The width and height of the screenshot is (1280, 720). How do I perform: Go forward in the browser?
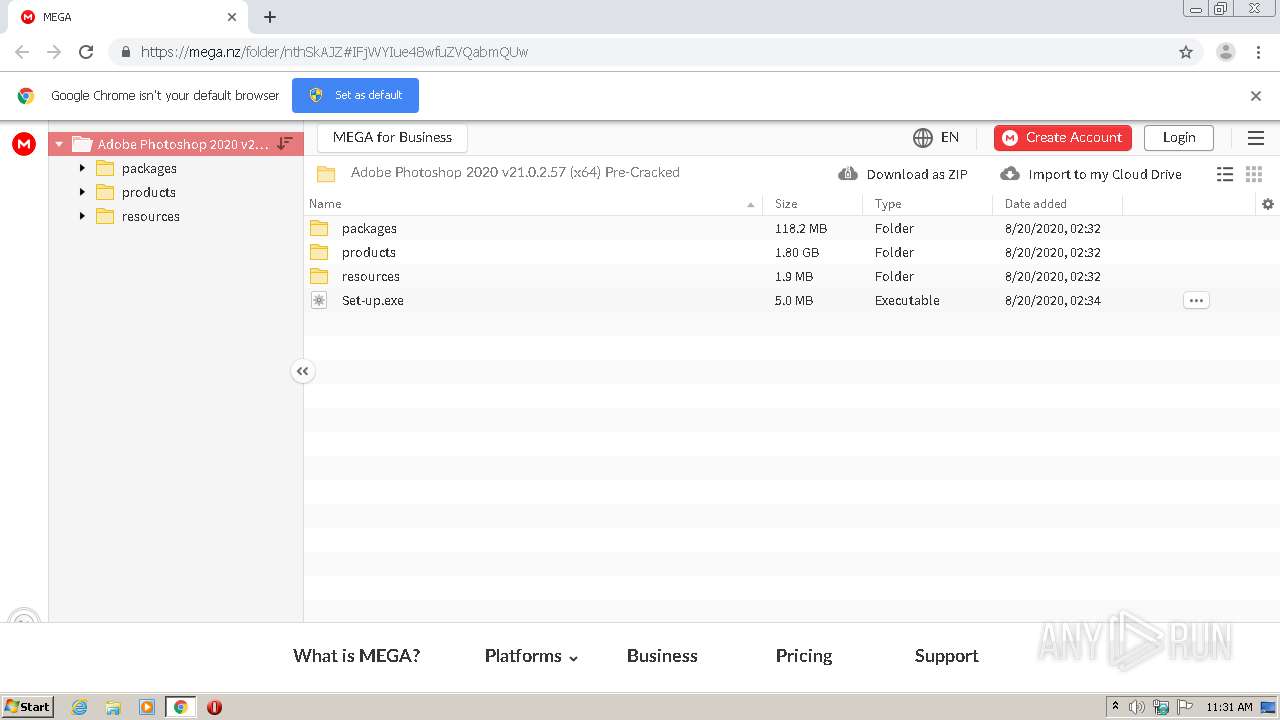click(x=54, y=52)
